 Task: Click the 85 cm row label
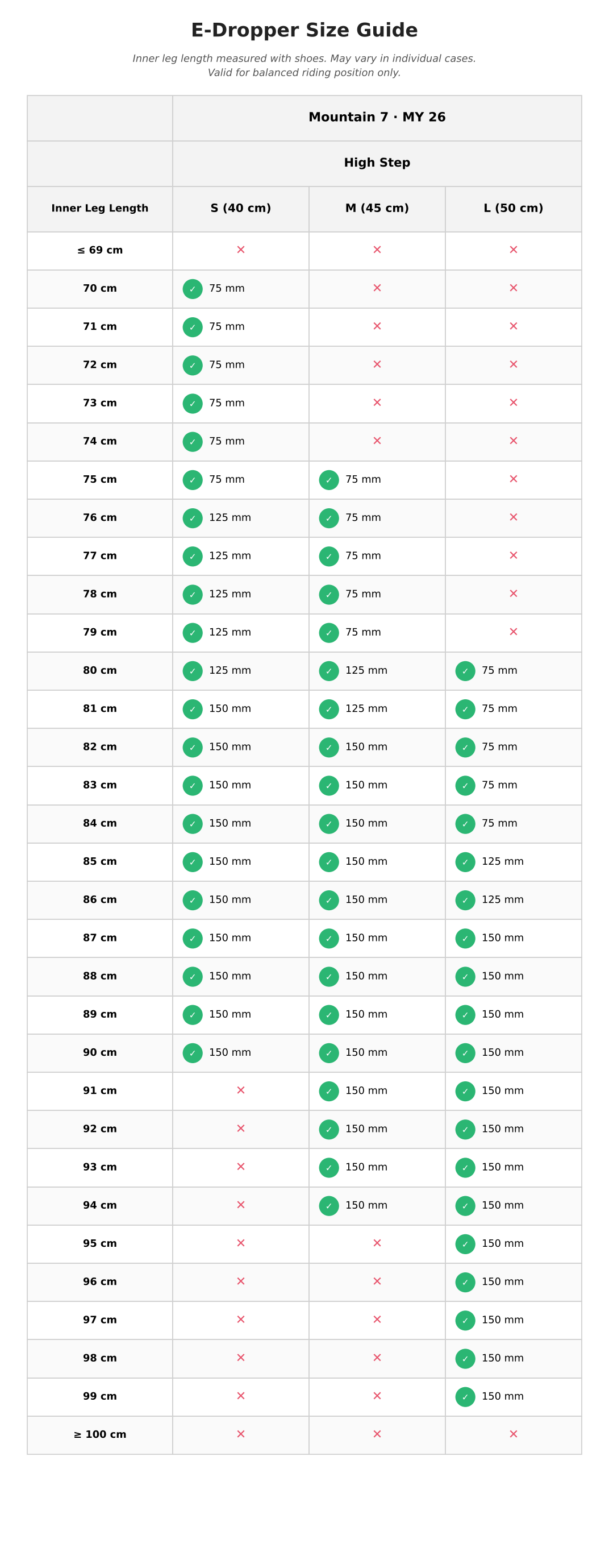point(100,862)
